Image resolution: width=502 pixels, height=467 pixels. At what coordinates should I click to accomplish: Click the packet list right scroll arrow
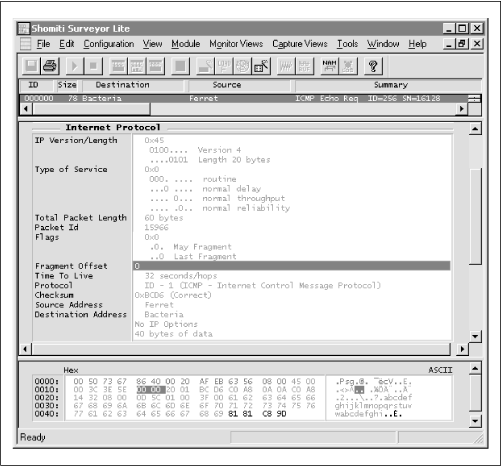click(x=461, y=109)
